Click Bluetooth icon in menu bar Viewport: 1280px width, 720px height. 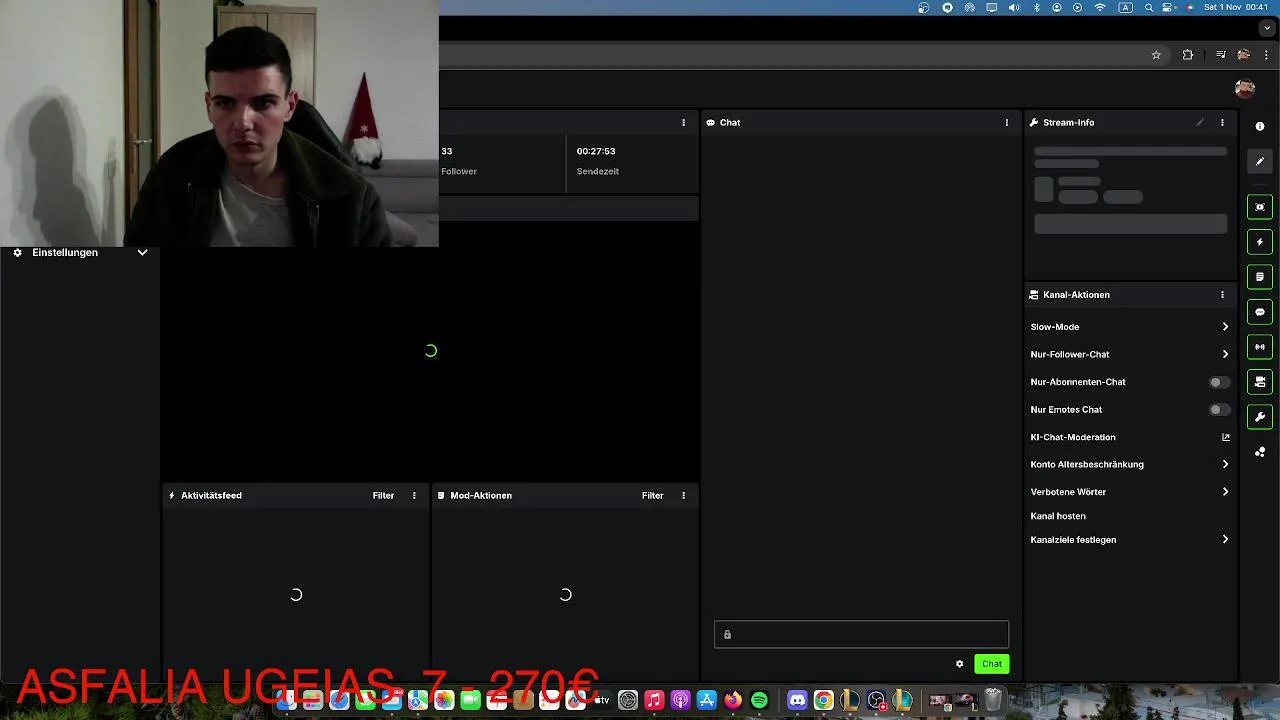[1036, 7]
